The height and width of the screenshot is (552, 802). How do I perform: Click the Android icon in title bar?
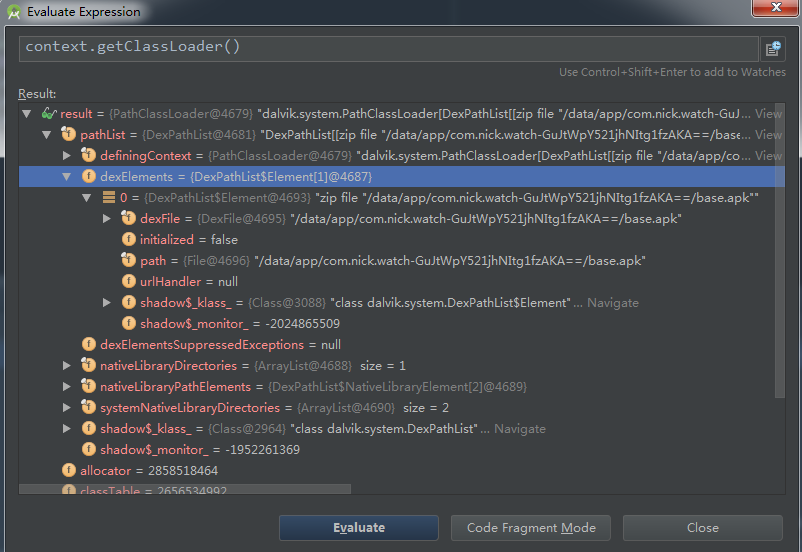(13, 12)
